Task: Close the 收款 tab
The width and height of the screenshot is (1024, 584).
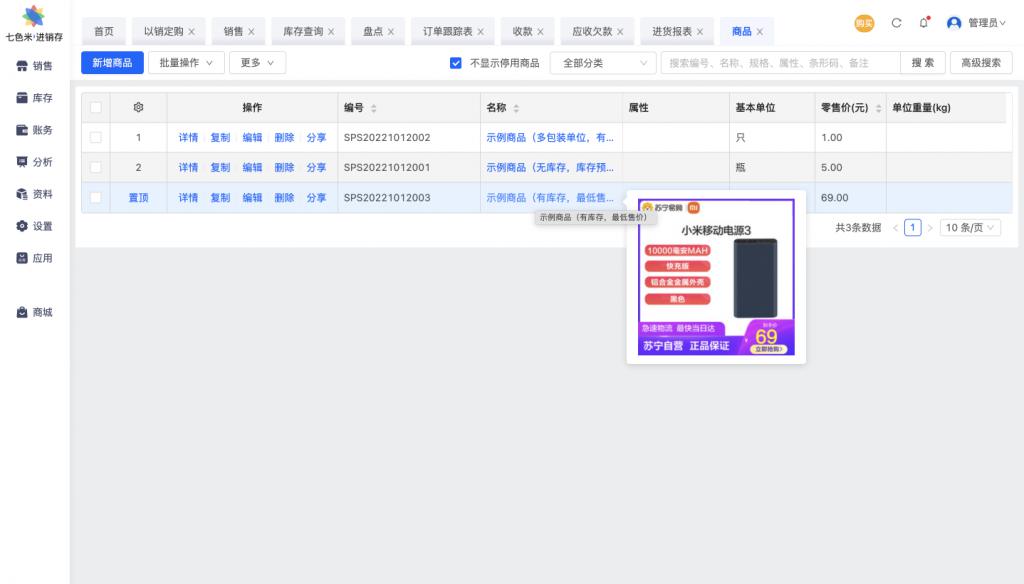Action: [540, 31]
